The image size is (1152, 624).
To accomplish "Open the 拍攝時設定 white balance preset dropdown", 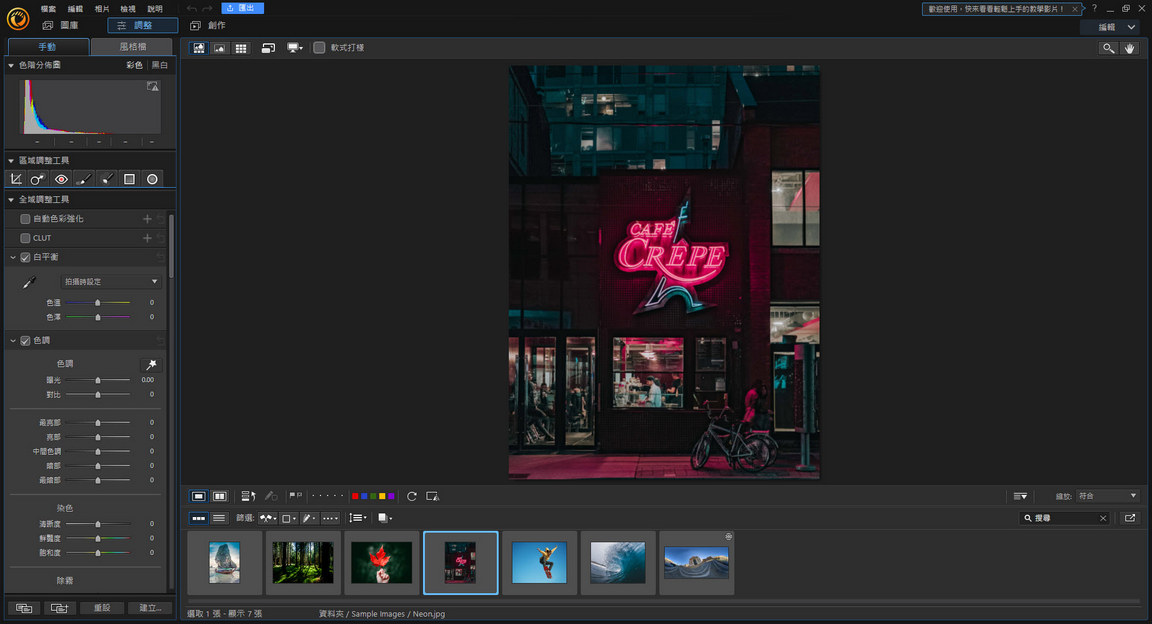I will point(110,281).
